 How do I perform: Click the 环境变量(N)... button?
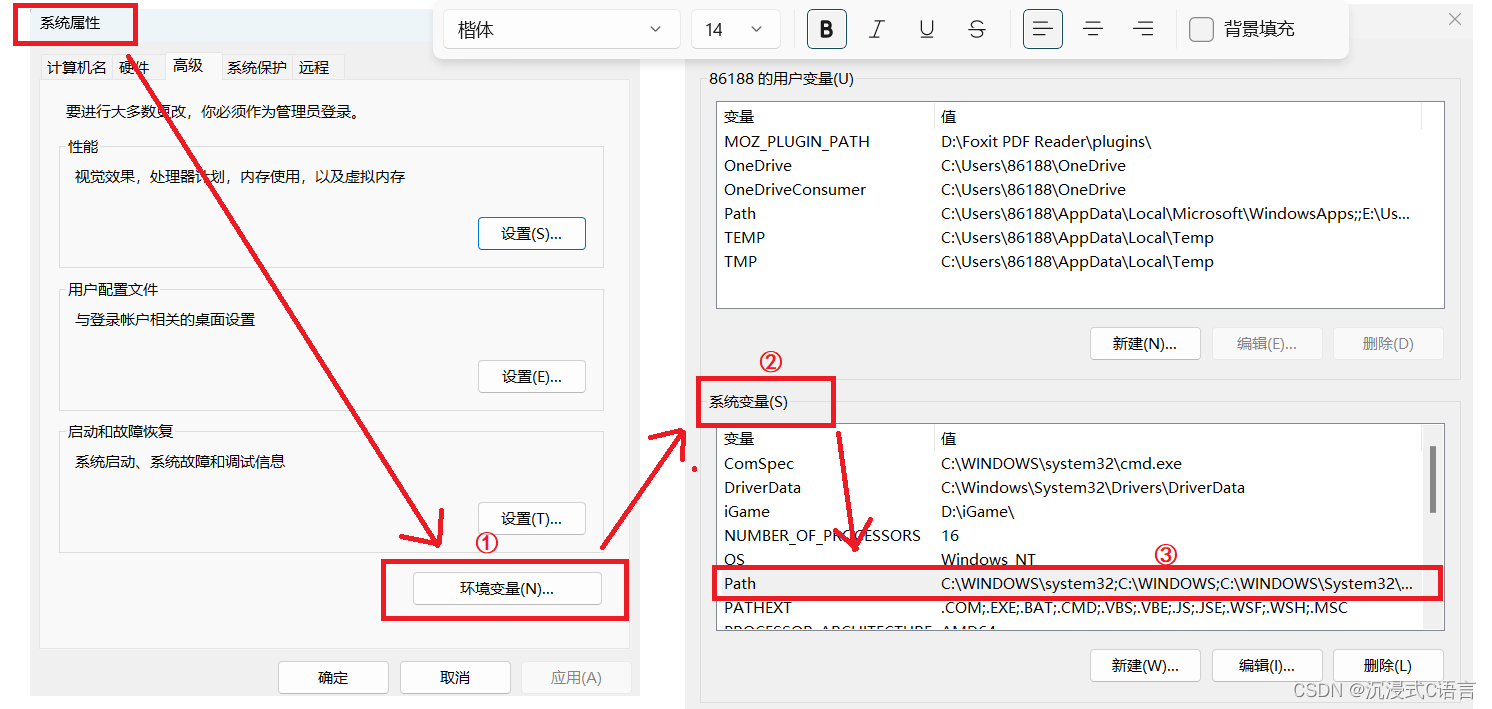(x=507, y=589)
